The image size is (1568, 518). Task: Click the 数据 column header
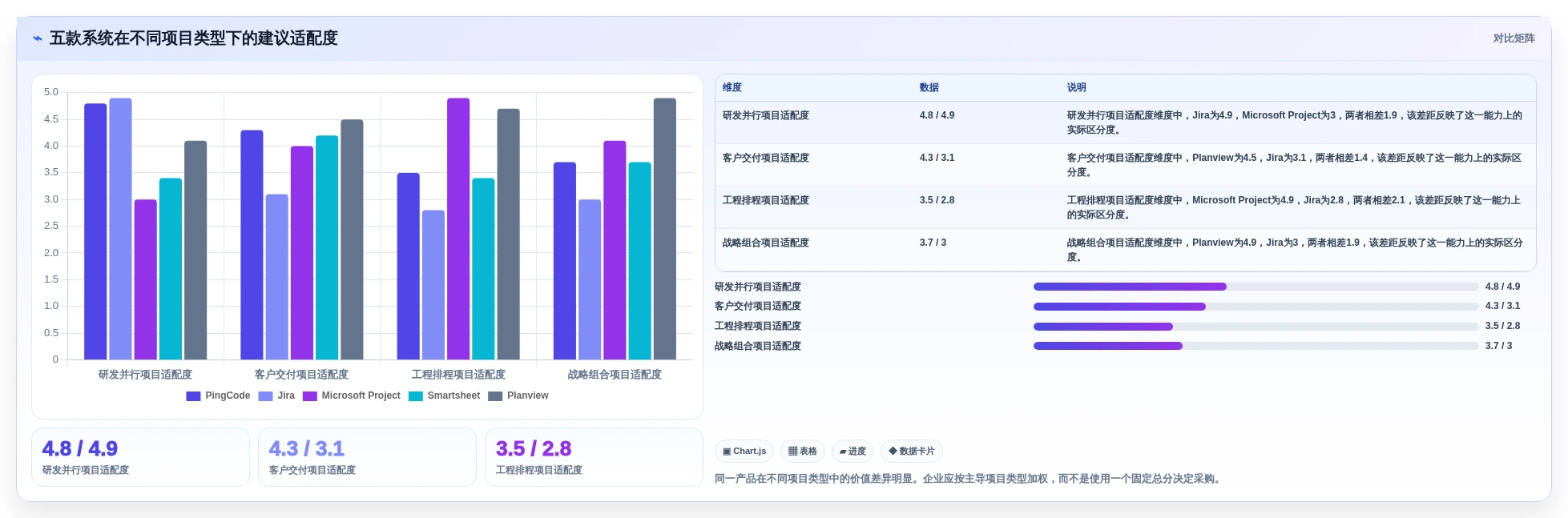pyautogui.click(x=929, y=88)
